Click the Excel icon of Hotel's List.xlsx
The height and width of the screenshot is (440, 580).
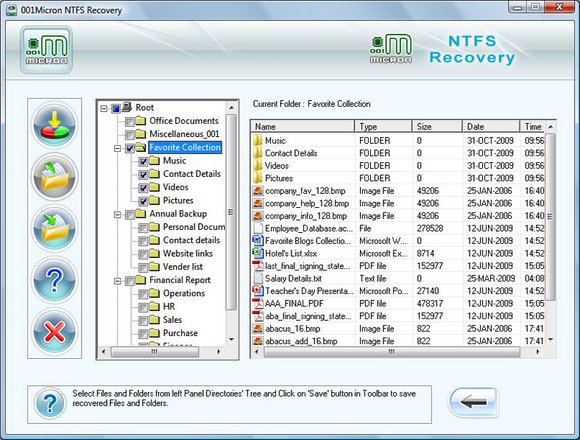(x=258, y=253)
